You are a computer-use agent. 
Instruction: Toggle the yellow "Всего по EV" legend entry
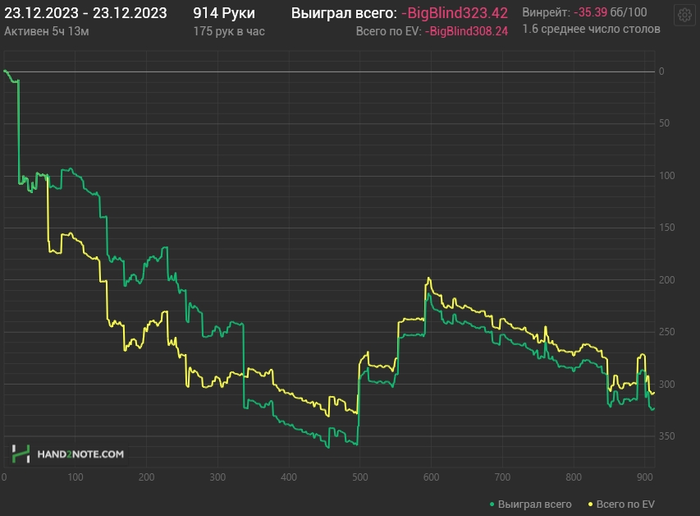pyautogui.click(x=621, y=504)
